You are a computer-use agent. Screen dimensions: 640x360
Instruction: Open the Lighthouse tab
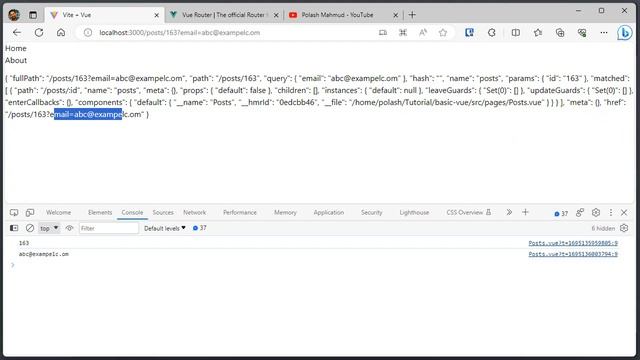414,213
